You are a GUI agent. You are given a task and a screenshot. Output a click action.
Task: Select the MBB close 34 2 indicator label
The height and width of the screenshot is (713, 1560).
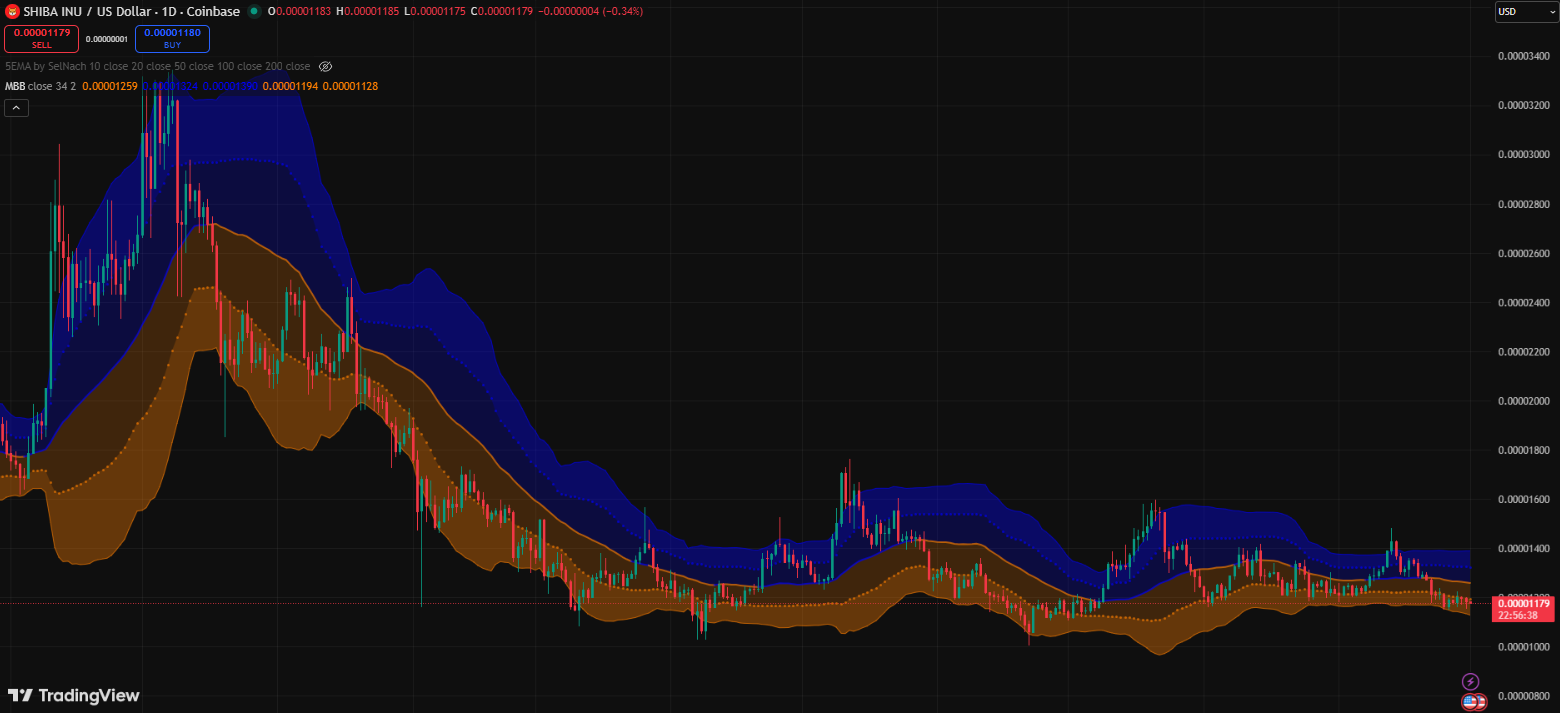[40, 86]
